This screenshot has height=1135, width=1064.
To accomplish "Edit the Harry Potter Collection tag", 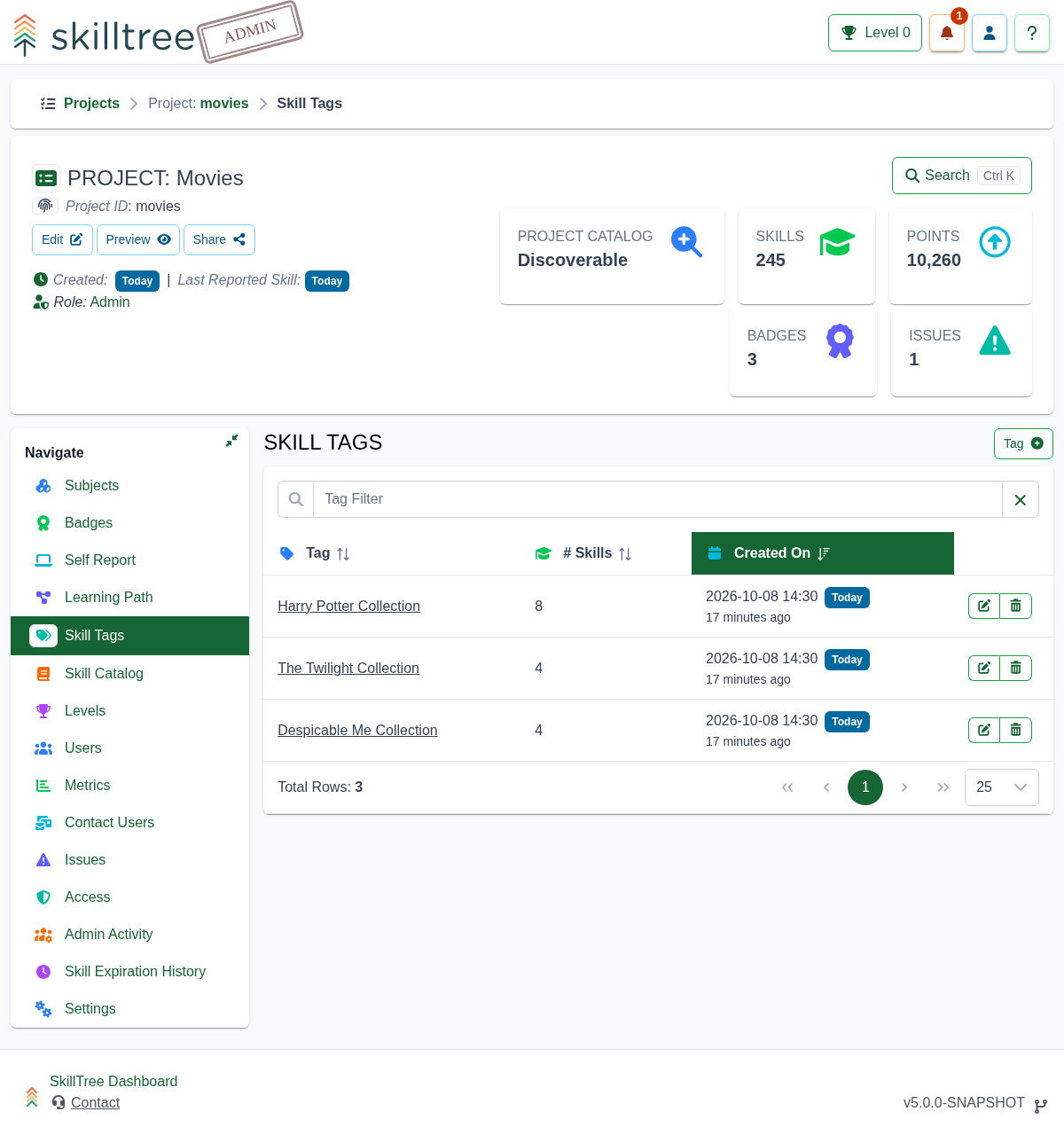I will tap(984, 607).
